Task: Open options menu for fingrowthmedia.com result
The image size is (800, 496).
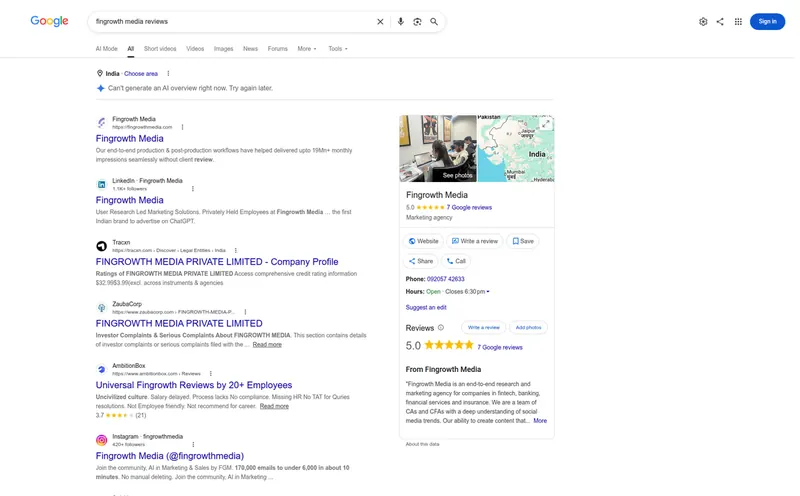Action: coord(183,127)
